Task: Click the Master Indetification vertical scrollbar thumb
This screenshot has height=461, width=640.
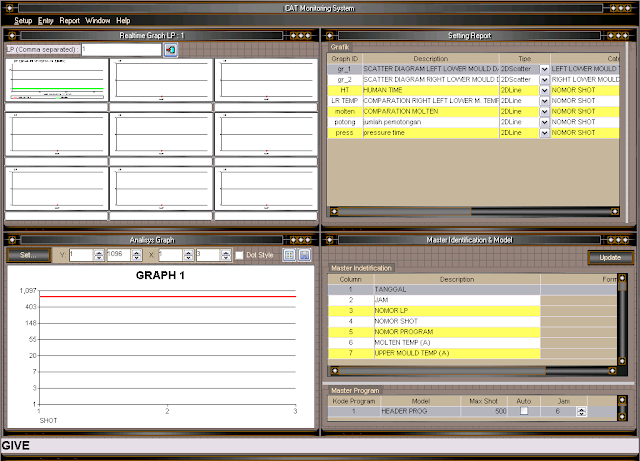Action: pyautogui.click(x=622, y=286)
